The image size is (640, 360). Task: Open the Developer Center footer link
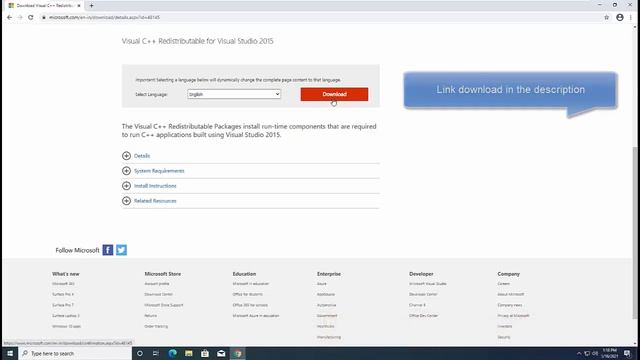(x=423, y=294)
